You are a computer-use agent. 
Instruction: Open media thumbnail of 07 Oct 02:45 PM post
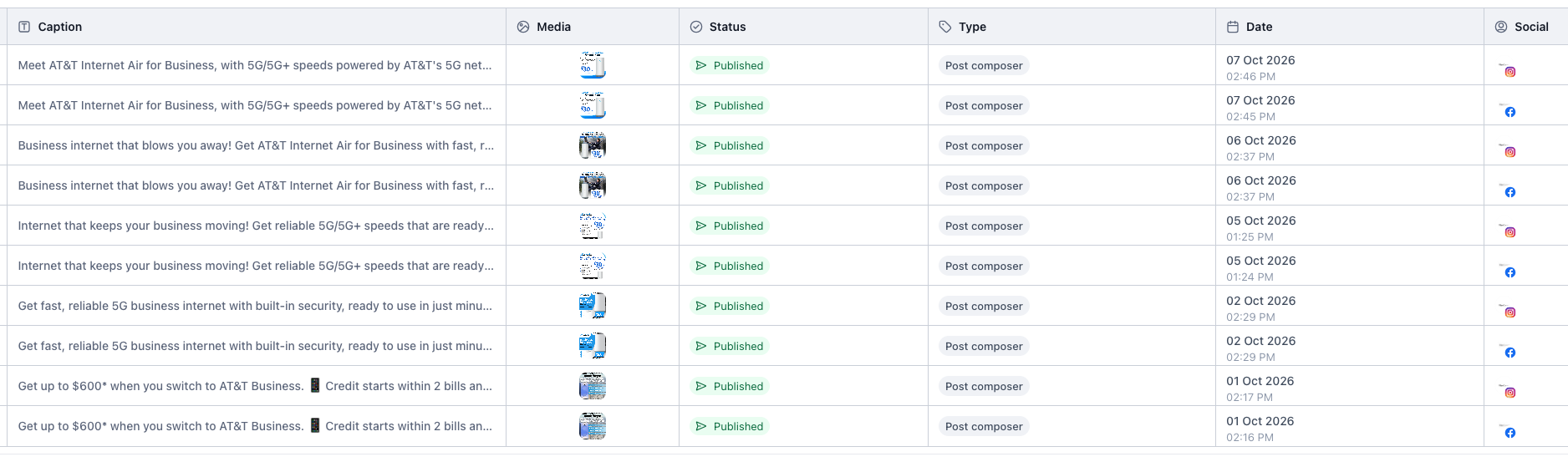[593, 105]
